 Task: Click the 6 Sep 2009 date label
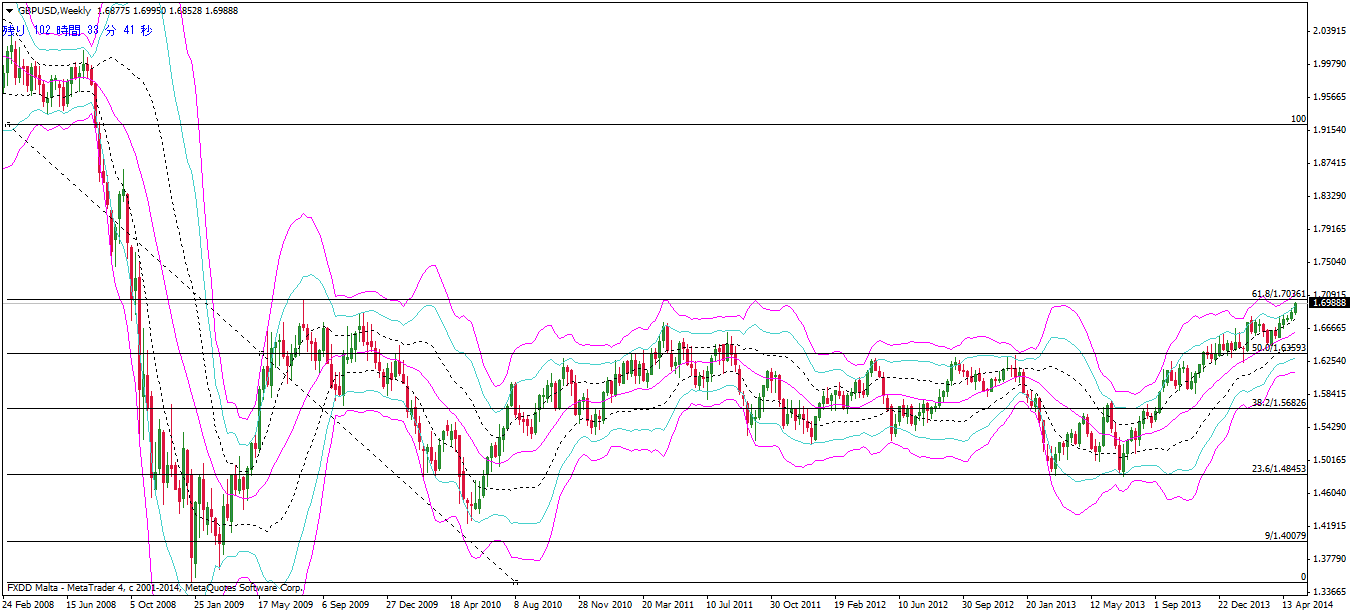(x=346, y=605)
